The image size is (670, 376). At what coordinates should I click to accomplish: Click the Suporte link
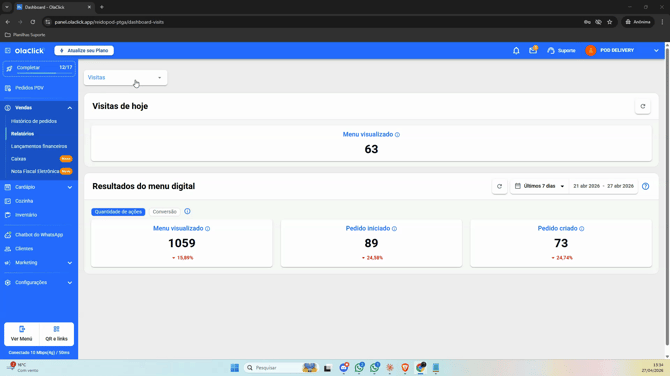567,50
